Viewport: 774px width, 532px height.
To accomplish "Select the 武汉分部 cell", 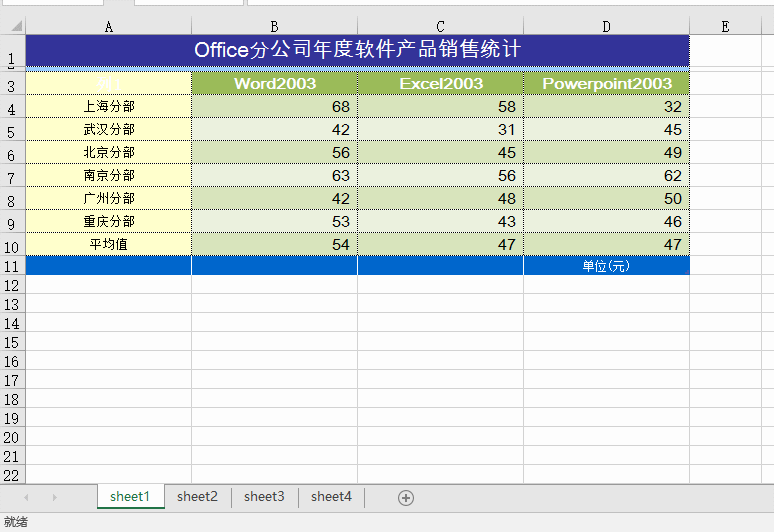I will click(x=109, y=129).
